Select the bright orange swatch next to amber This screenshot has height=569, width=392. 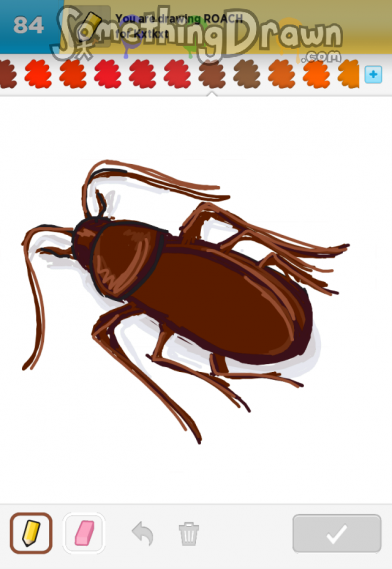(316, 74)
